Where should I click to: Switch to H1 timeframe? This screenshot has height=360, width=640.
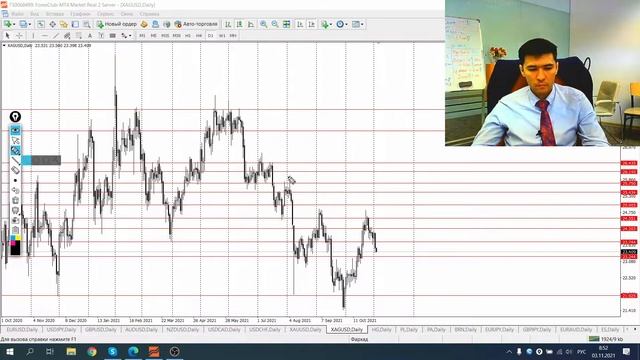[x=188, y=36]
